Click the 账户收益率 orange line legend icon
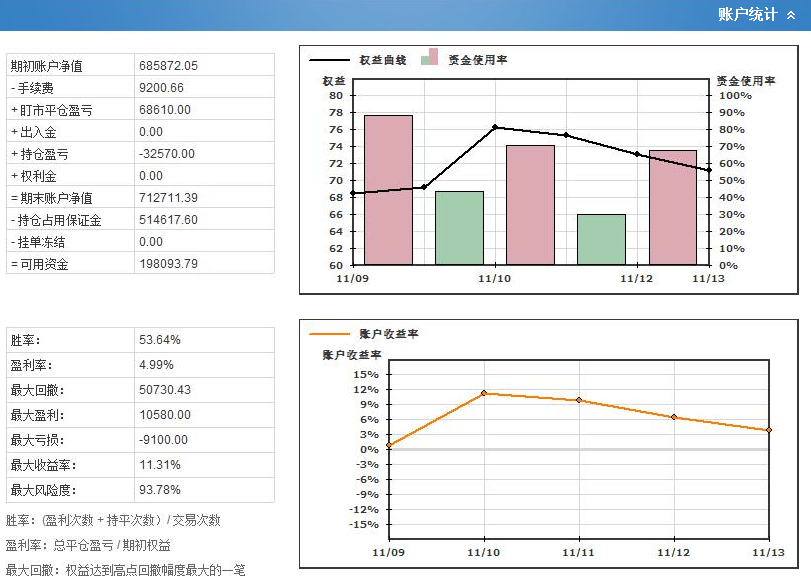Screen dimensions: 811x583 coord(328,333)
